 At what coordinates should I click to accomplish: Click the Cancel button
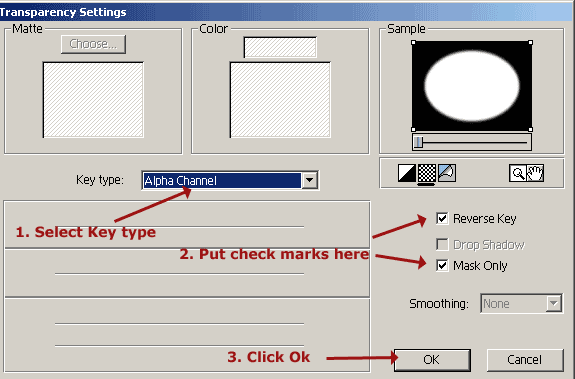[x=525, y=360]
